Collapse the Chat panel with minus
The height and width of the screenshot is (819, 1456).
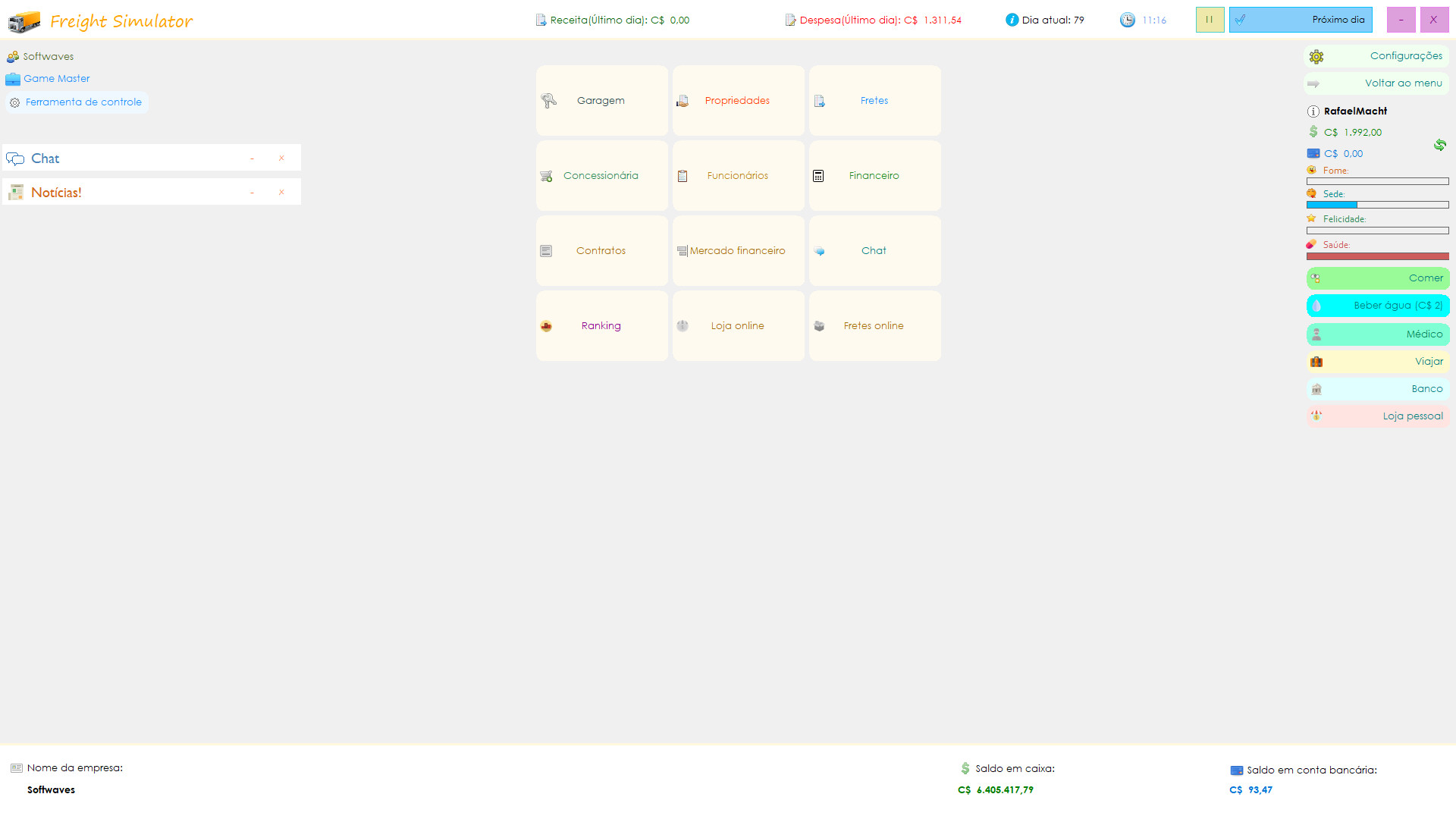[252, 158]
